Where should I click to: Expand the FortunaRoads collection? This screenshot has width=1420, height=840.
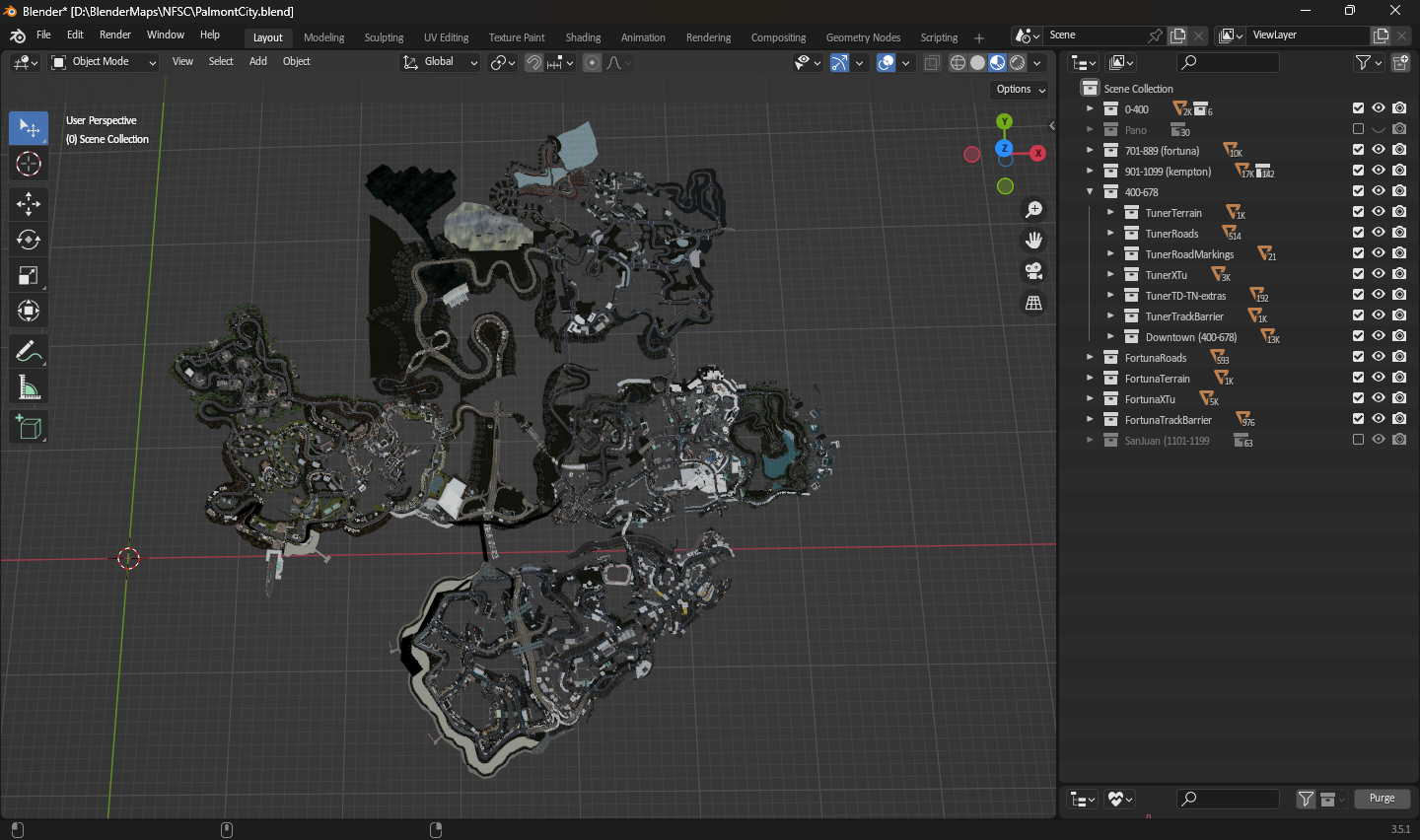pyautogui.click(x=1090, y=357)
